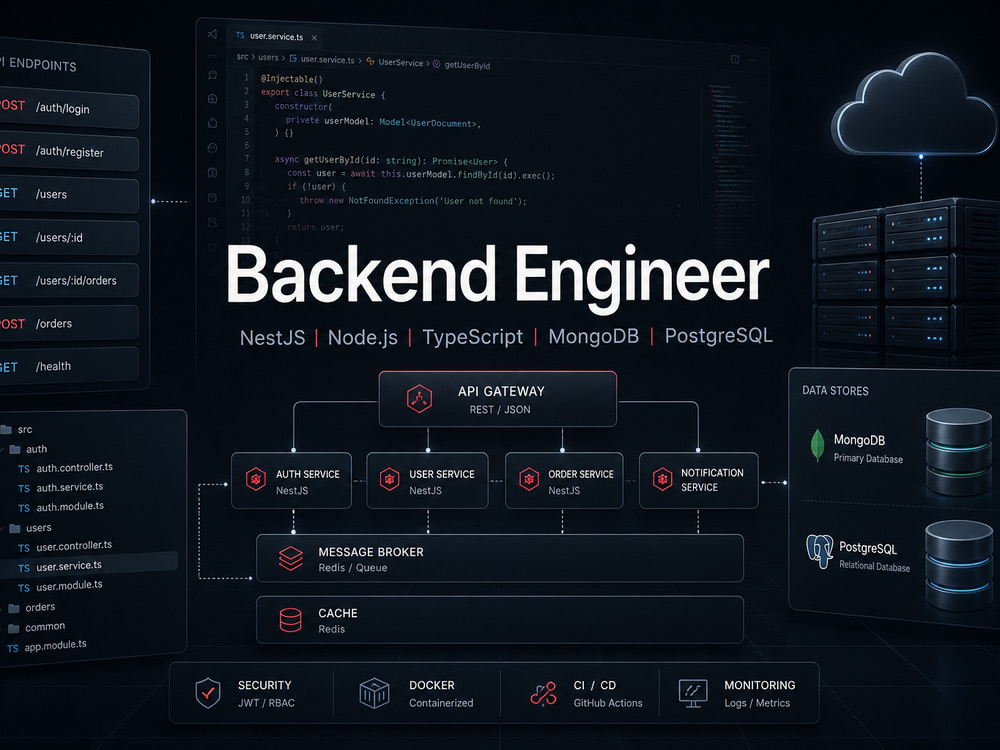
Task: Click the Cache database icon
Action: 291,620
